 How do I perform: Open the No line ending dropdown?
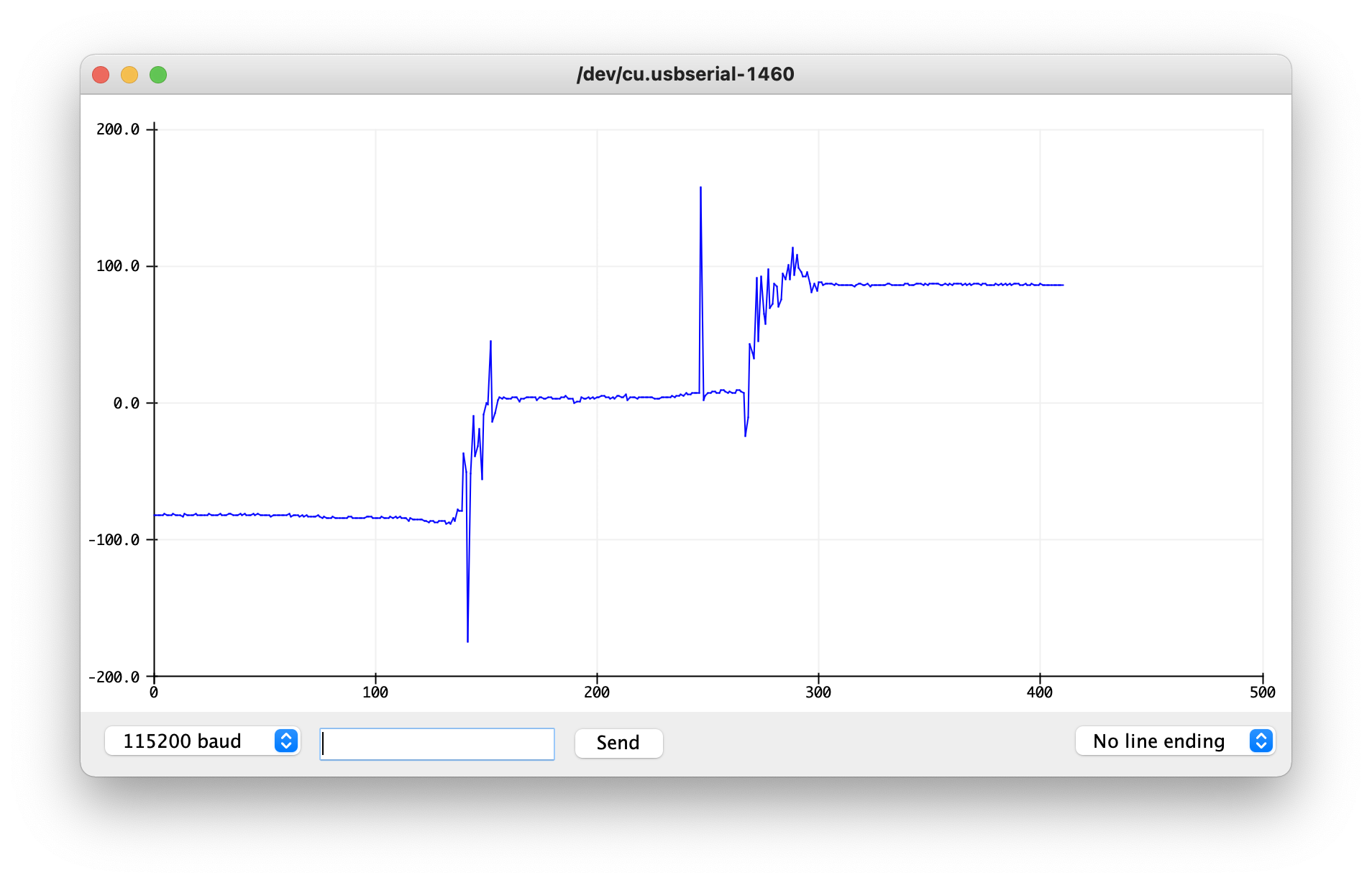click(1175, 741)
